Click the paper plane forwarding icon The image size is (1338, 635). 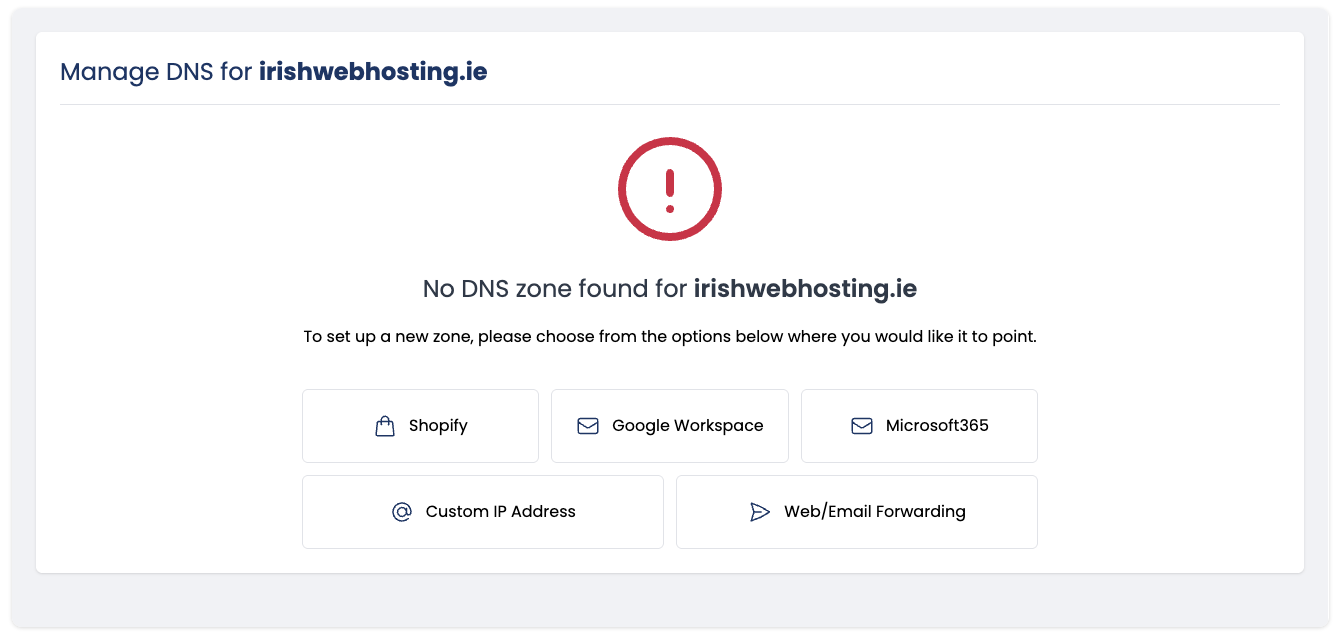click(760, 512)
